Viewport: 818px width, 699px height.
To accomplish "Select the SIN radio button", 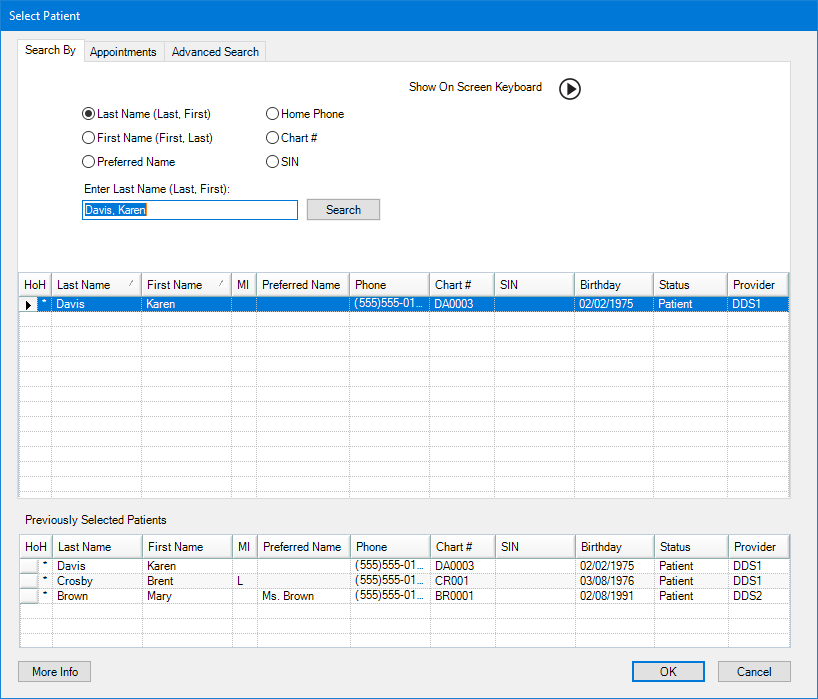I will (272, 162).
